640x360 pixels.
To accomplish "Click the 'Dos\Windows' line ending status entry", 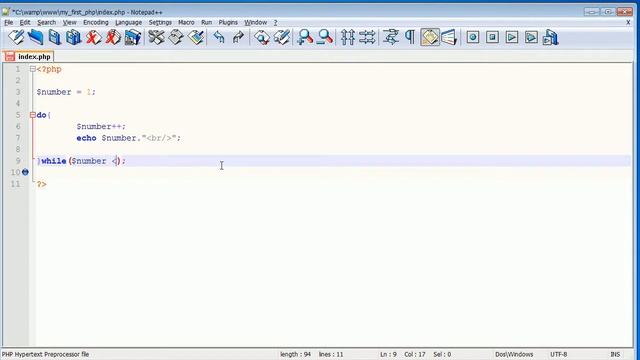I will [x=514, y=354].
